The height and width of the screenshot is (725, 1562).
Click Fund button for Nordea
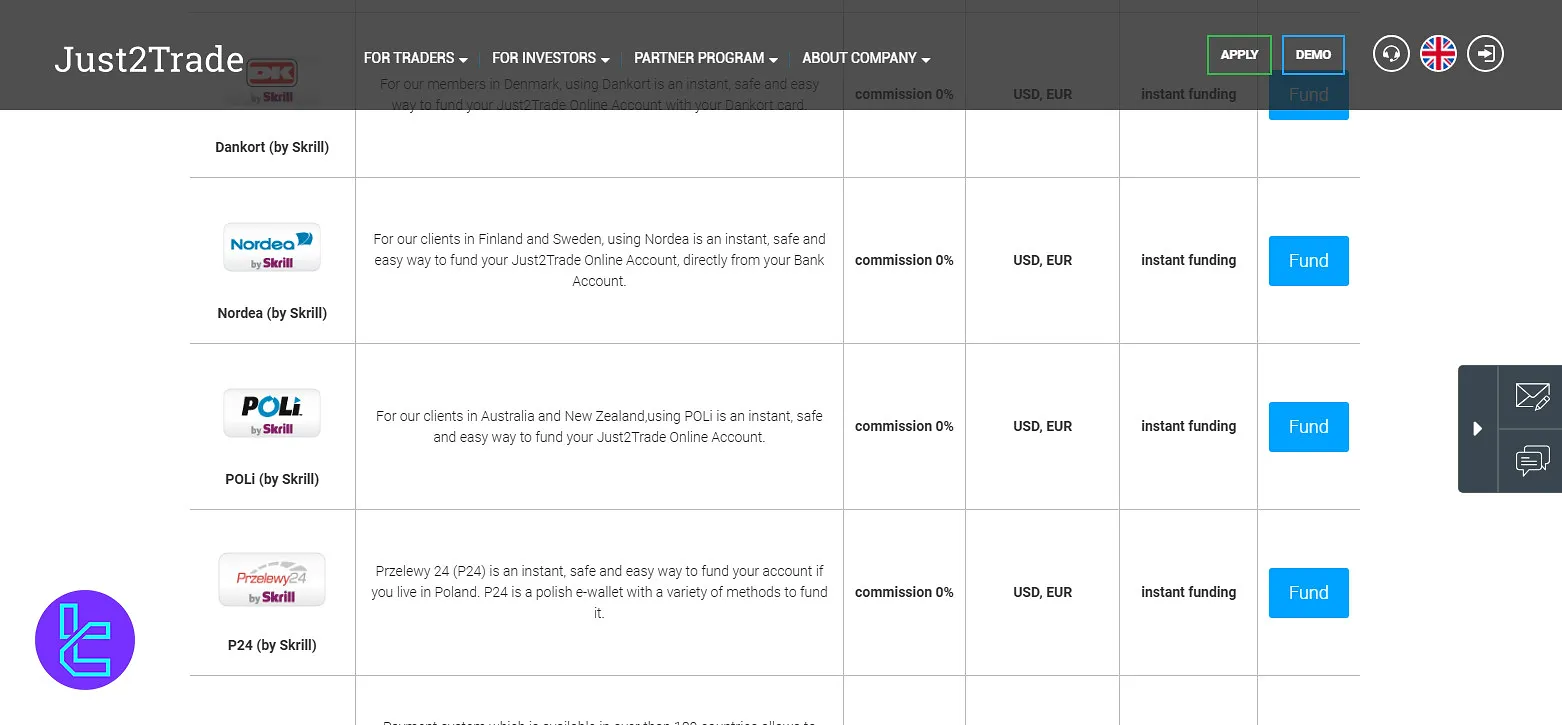1308,261
